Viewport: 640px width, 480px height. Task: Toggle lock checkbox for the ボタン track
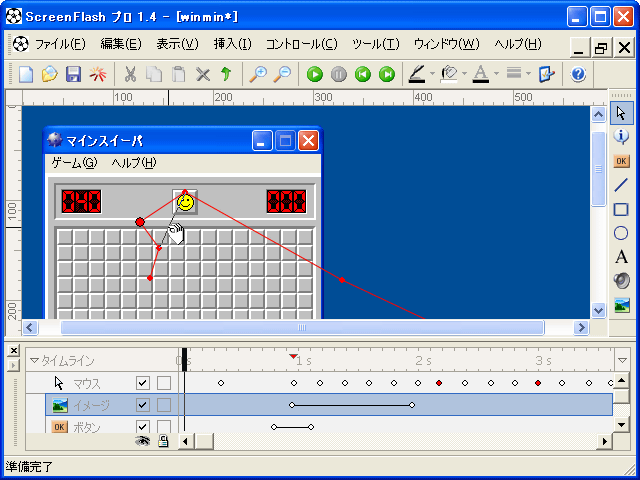click(x=164, y=426)
